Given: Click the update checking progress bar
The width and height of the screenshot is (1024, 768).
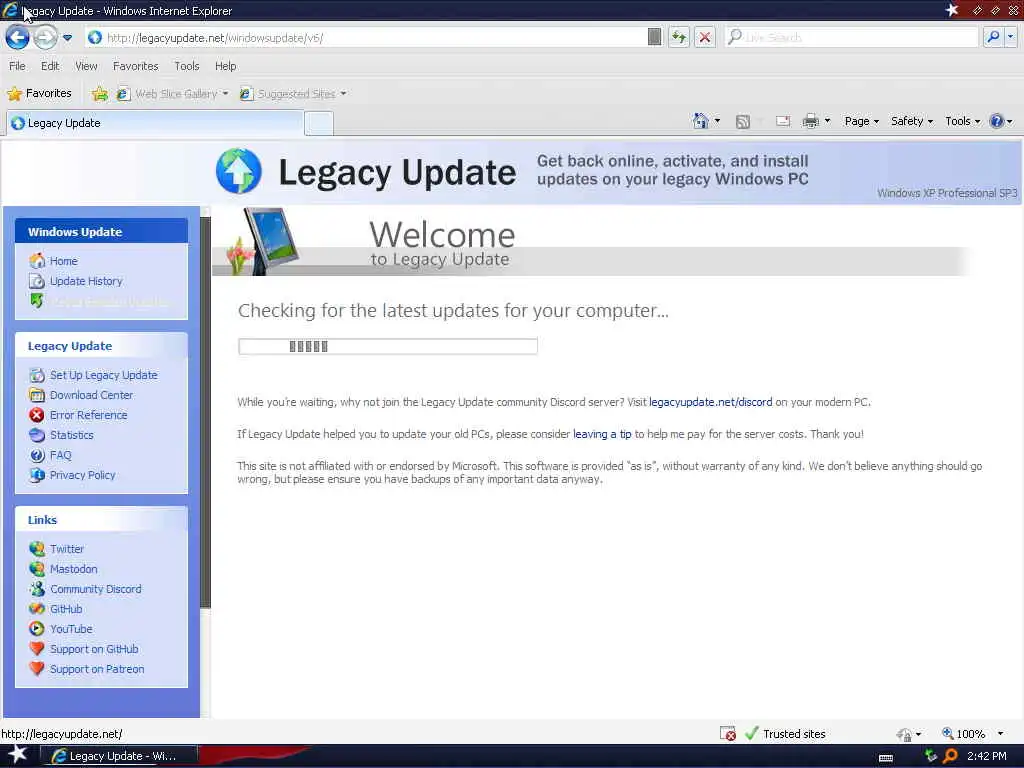Looking at the screenshot, I should coord(388,346).
